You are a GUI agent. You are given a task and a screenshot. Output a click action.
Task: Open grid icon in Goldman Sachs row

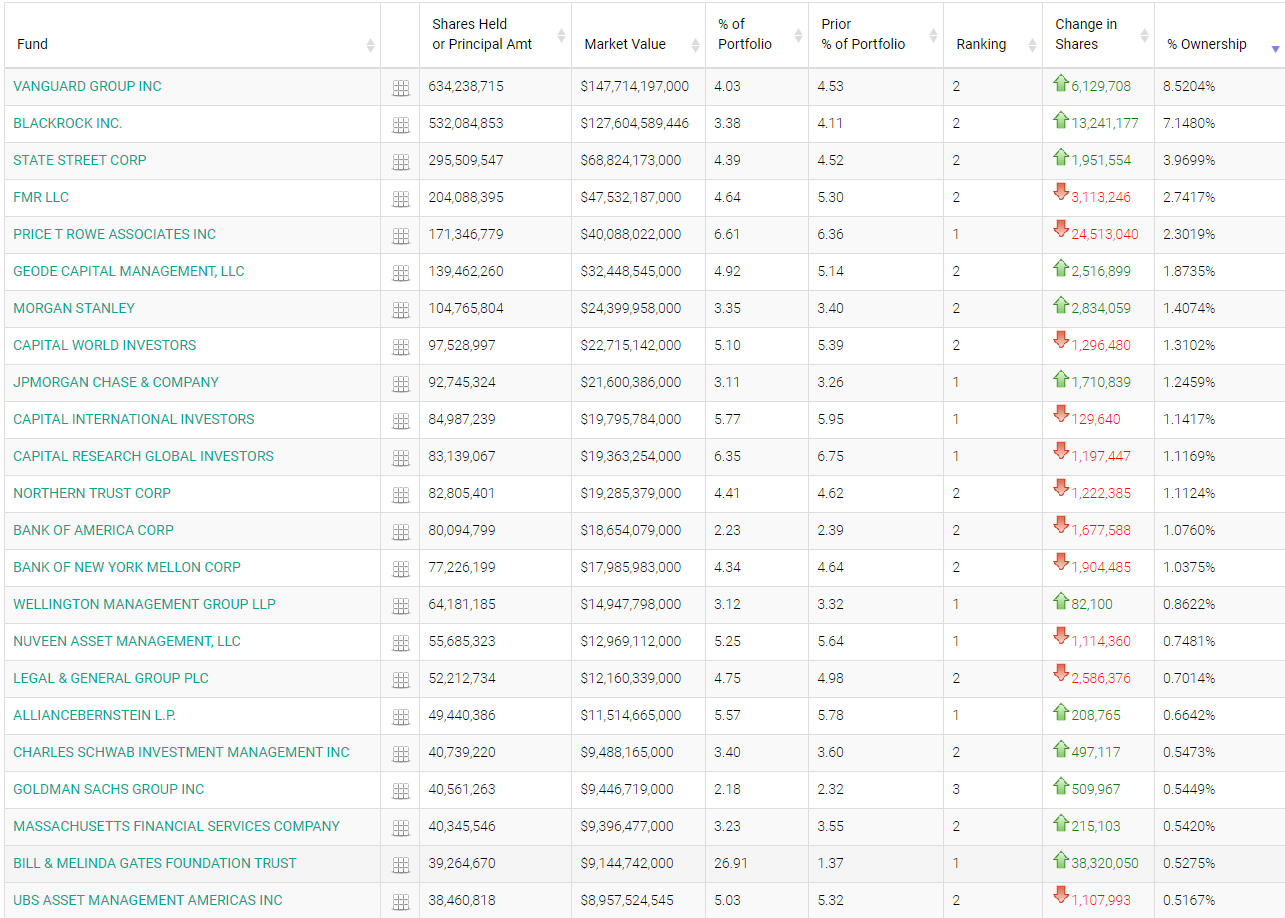[x=401, y=791]
